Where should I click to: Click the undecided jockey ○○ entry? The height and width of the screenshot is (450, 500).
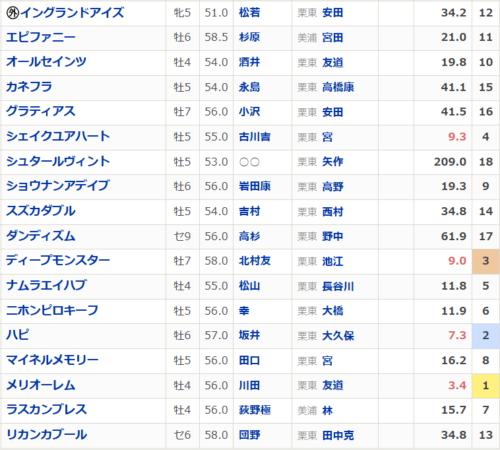[x=249, y=162]
